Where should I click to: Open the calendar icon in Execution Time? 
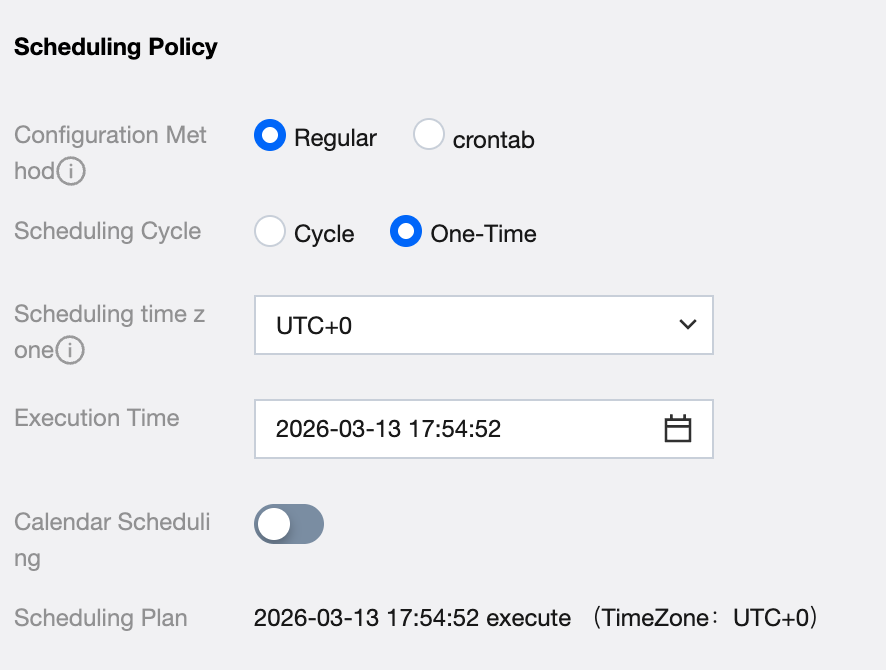pos(678,429)
